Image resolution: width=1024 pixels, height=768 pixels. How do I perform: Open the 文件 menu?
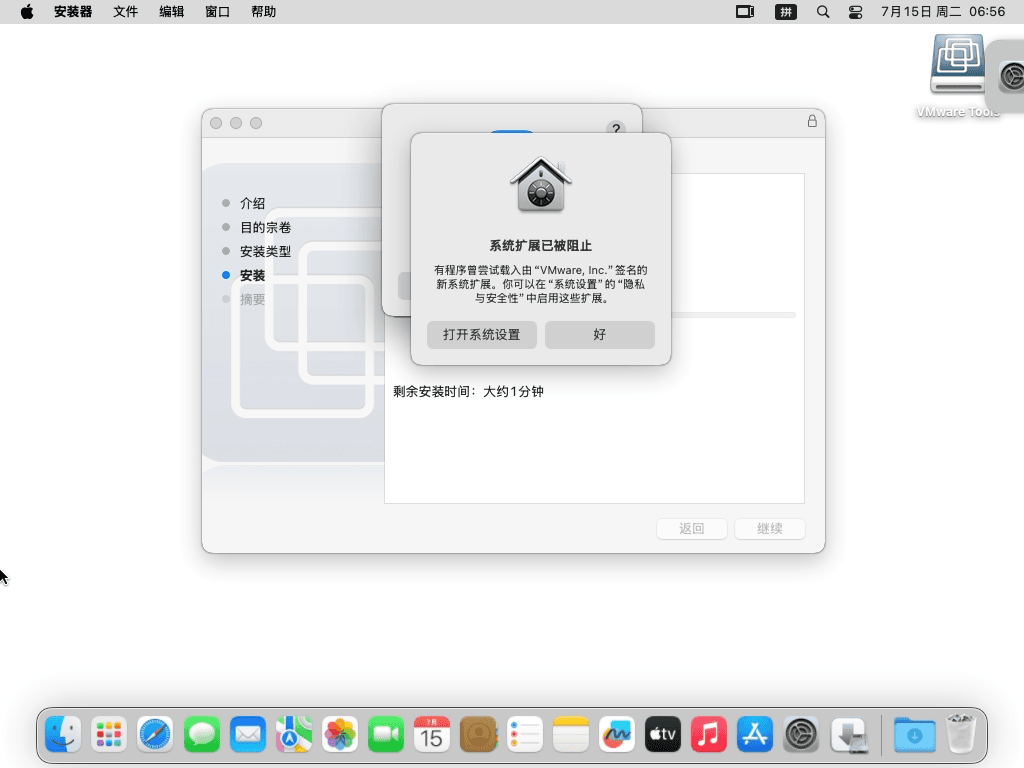coord(125,12)
